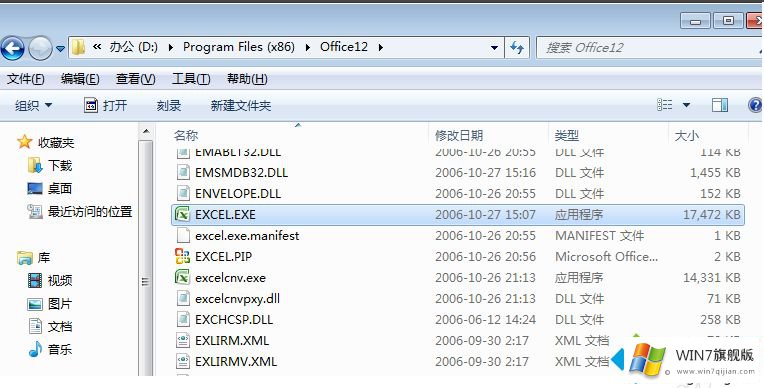The width and height of the screenshot is (764, 388).
Task: Sort by 名称 column header
Action: pyautogui.click(x=186, y=136)
